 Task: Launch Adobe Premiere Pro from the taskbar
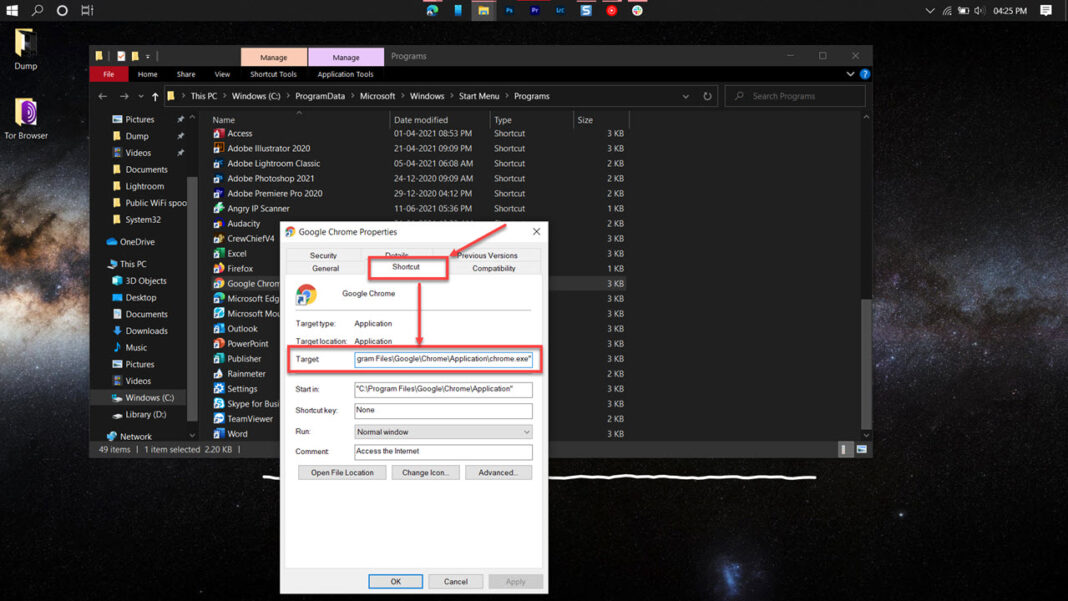pos(535,10)
